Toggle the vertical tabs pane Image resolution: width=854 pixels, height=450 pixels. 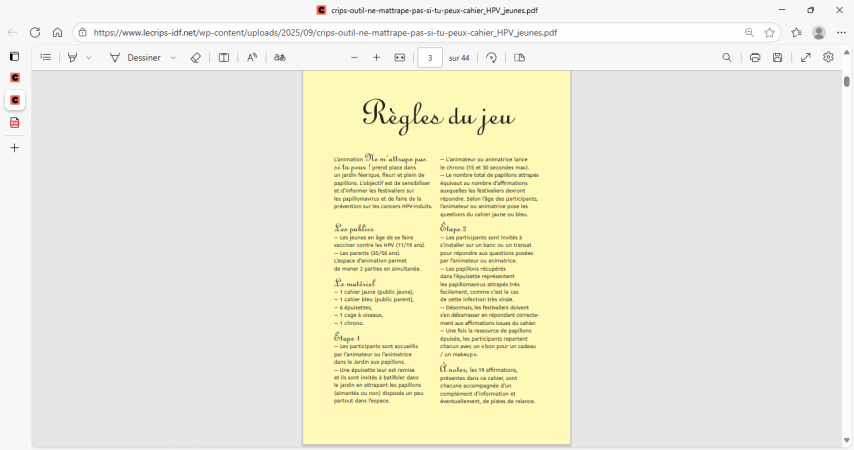[14, 57]
